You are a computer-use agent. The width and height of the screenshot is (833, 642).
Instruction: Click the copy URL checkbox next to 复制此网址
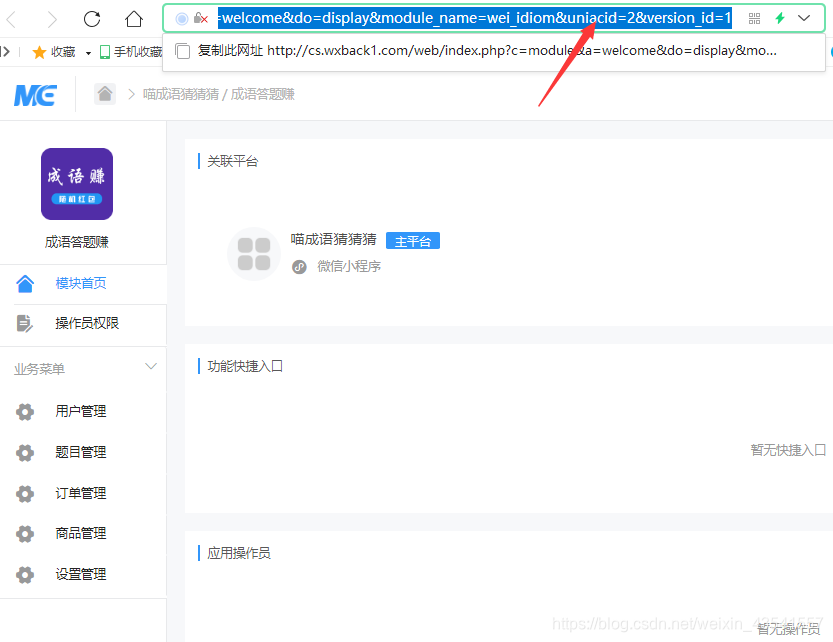181,51
